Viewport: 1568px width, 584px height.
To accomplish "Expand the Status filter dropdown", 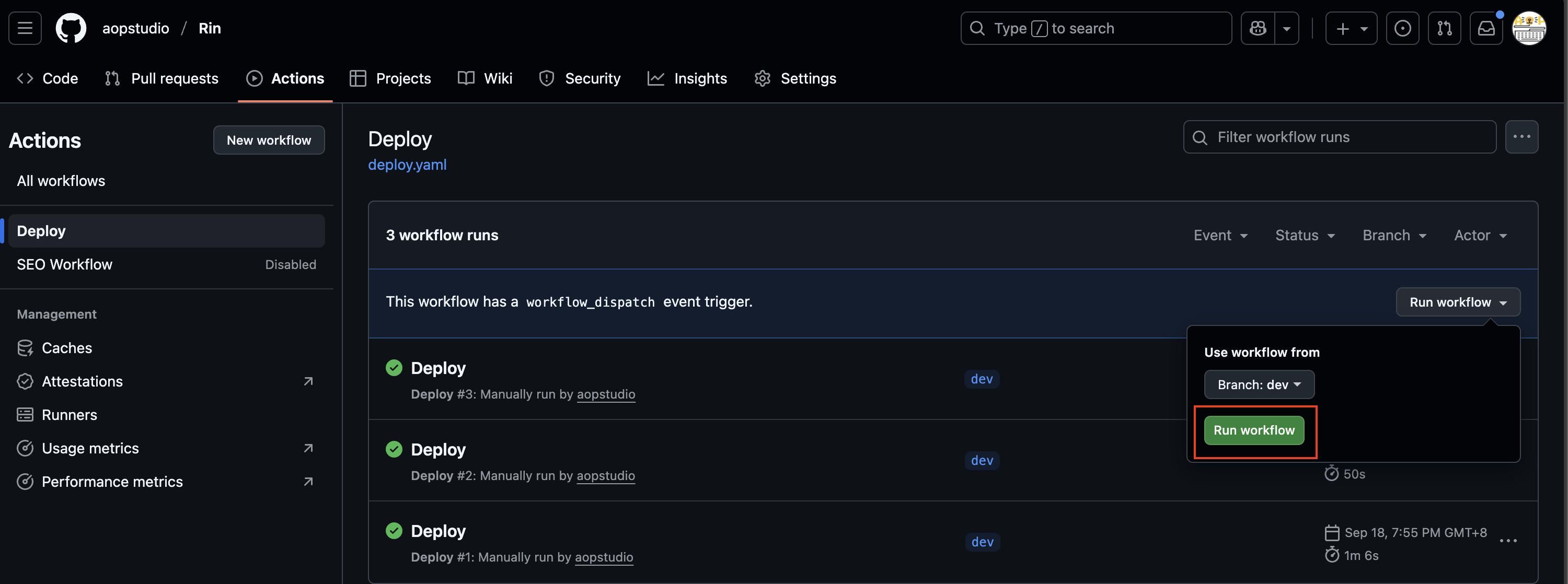I will (1305, 236).
